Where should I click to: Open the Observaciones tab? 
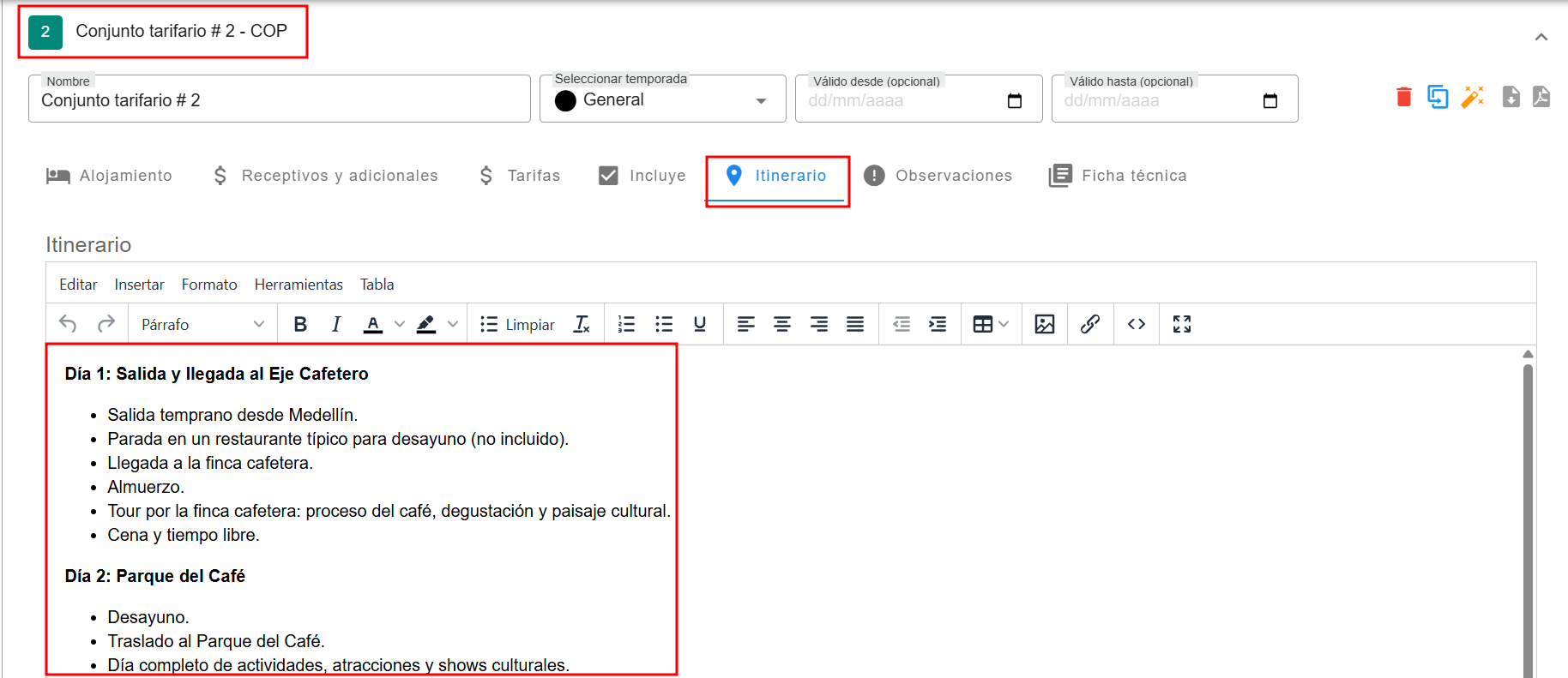tap(938, 176)
